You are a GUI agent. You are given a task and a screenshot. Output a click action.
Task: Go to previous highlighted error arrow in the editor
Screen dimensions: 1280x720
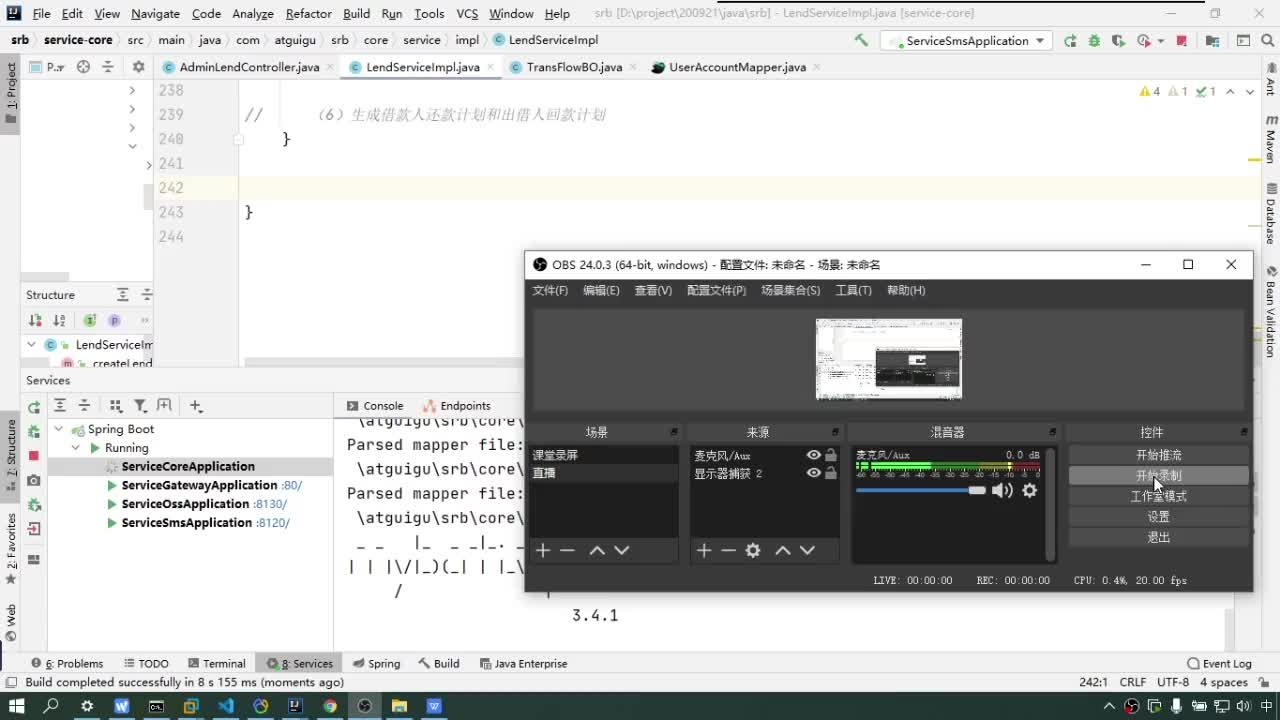[x=1231, y=91]
